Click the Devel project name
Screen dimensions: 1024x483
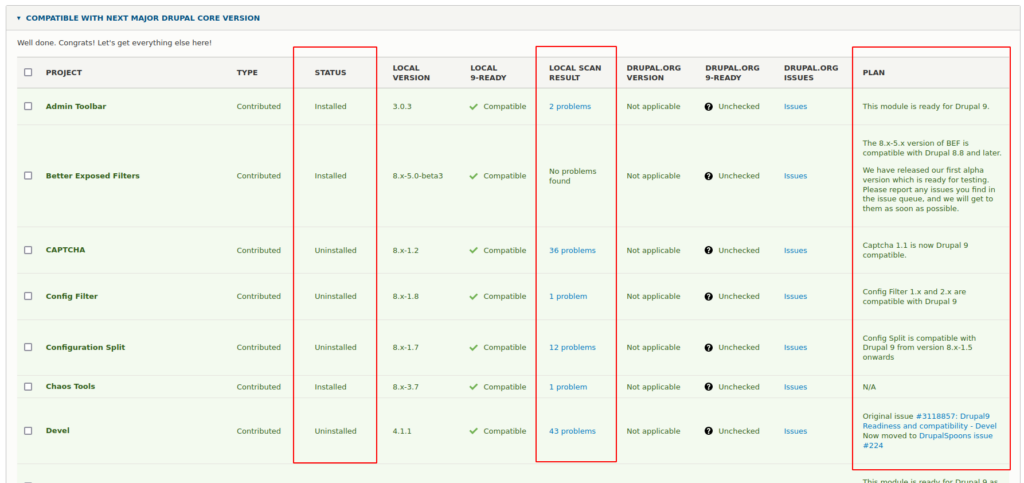pos(57,431)
